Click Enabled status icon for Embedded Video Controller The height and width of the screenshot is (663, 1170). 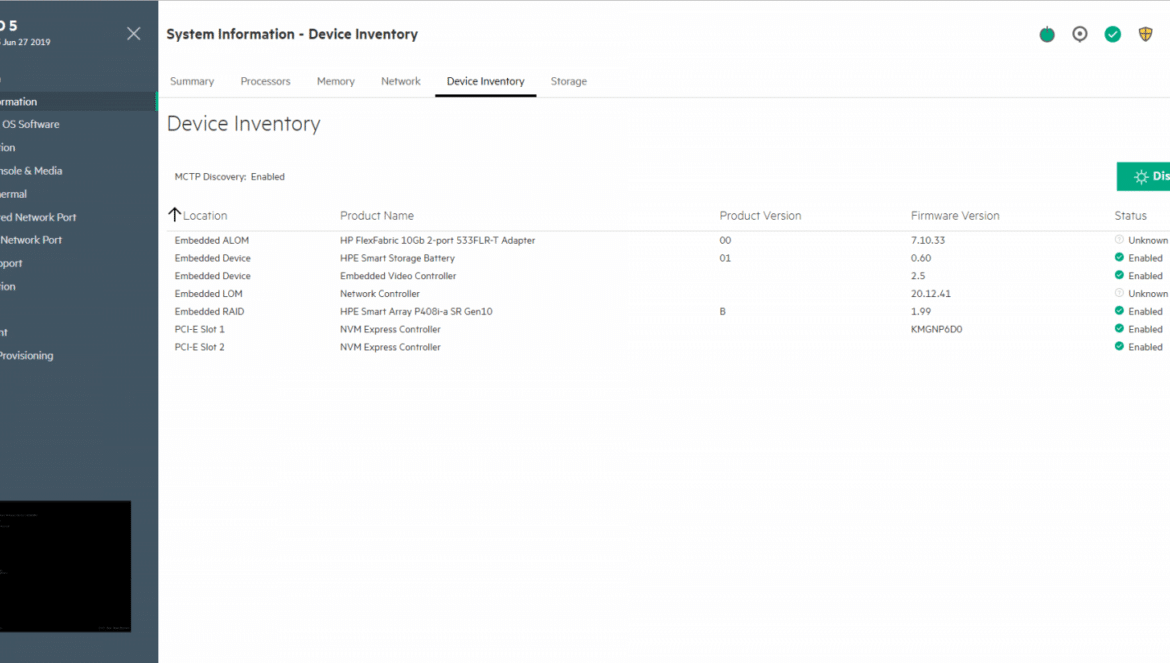click(x=1119, y=275)
